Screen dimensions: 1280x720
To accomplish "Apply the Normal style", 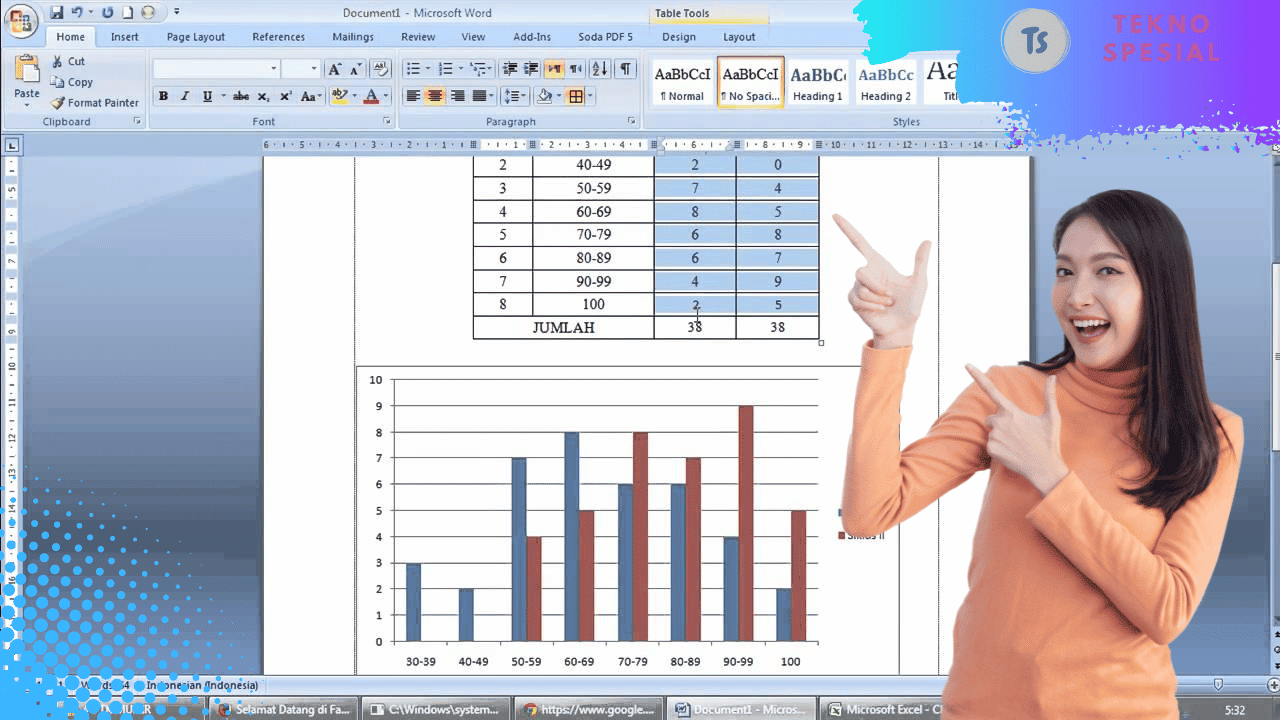I will [682, 81].
